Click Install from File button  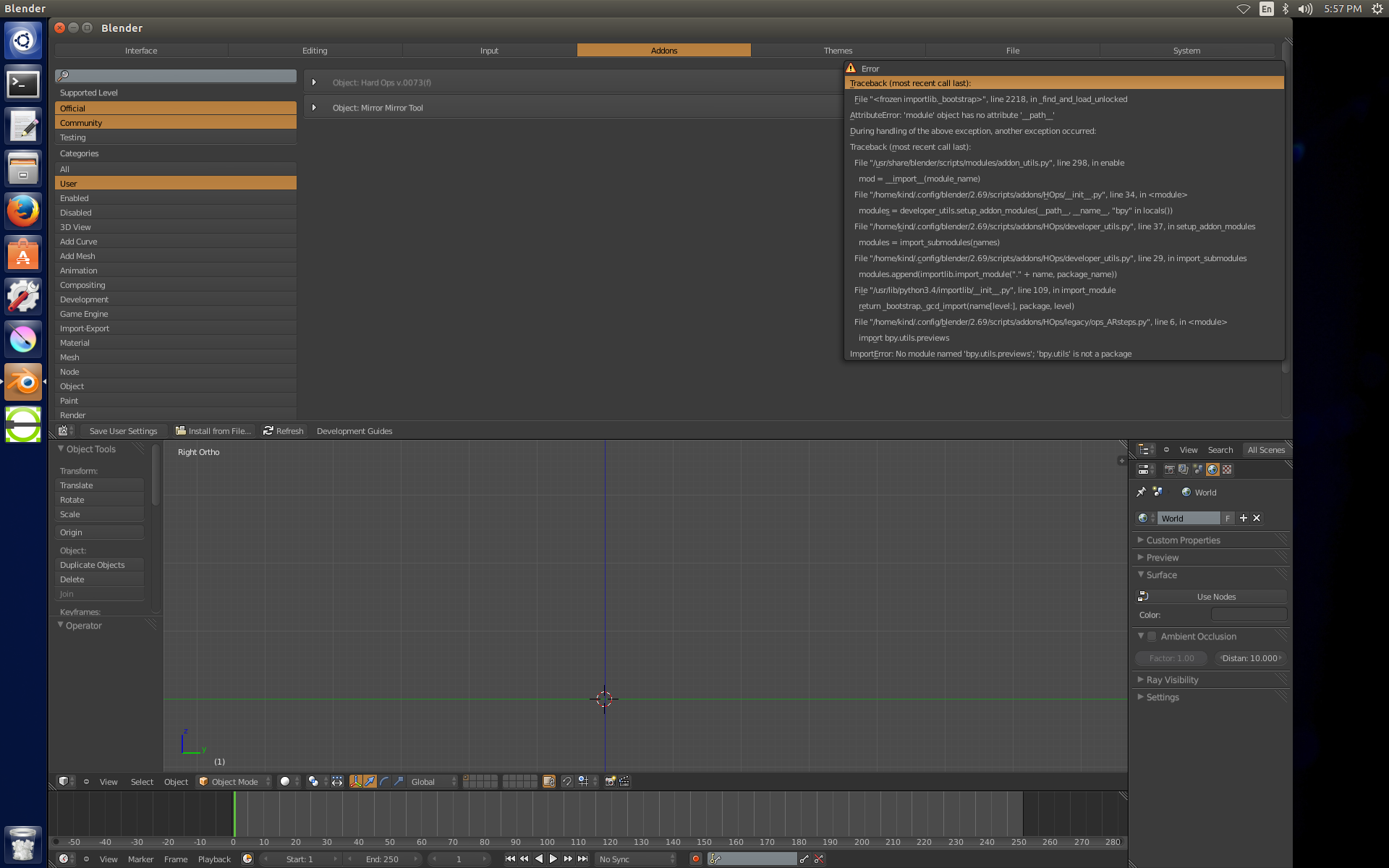[x=213, y=430]
